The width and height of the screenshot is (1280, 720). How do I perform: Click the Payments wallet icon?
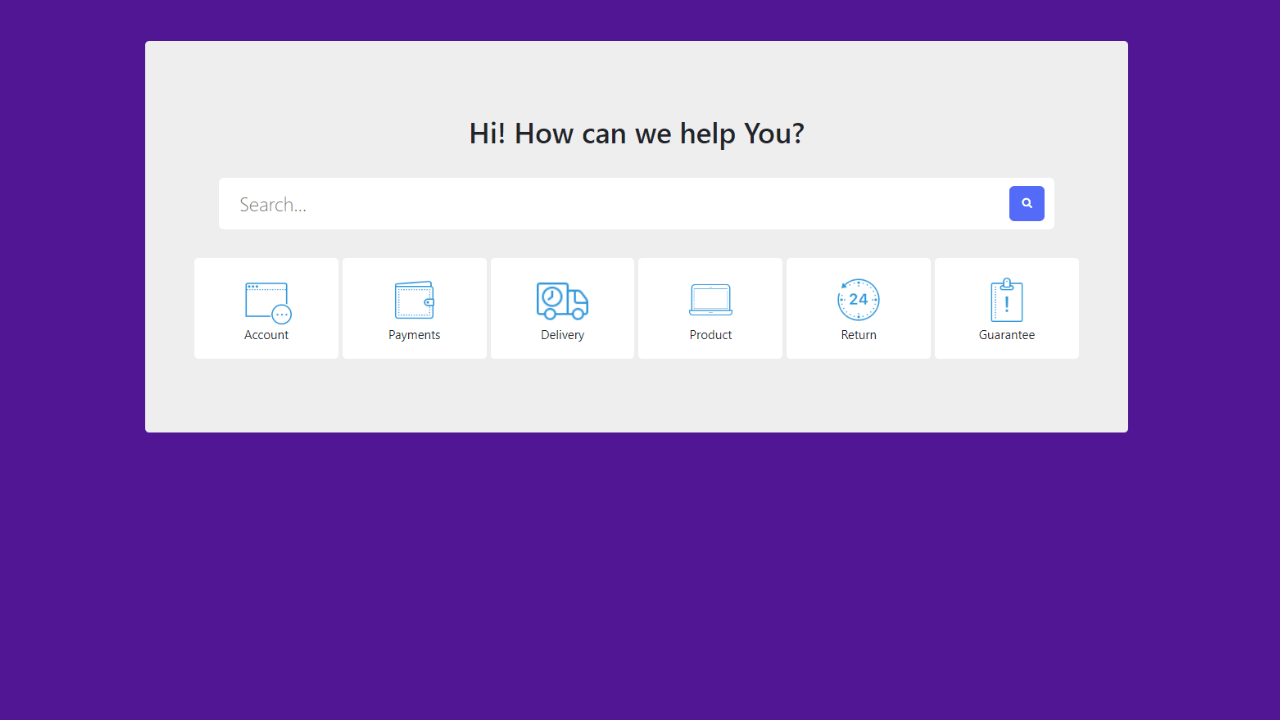click(x=414, y=299)
